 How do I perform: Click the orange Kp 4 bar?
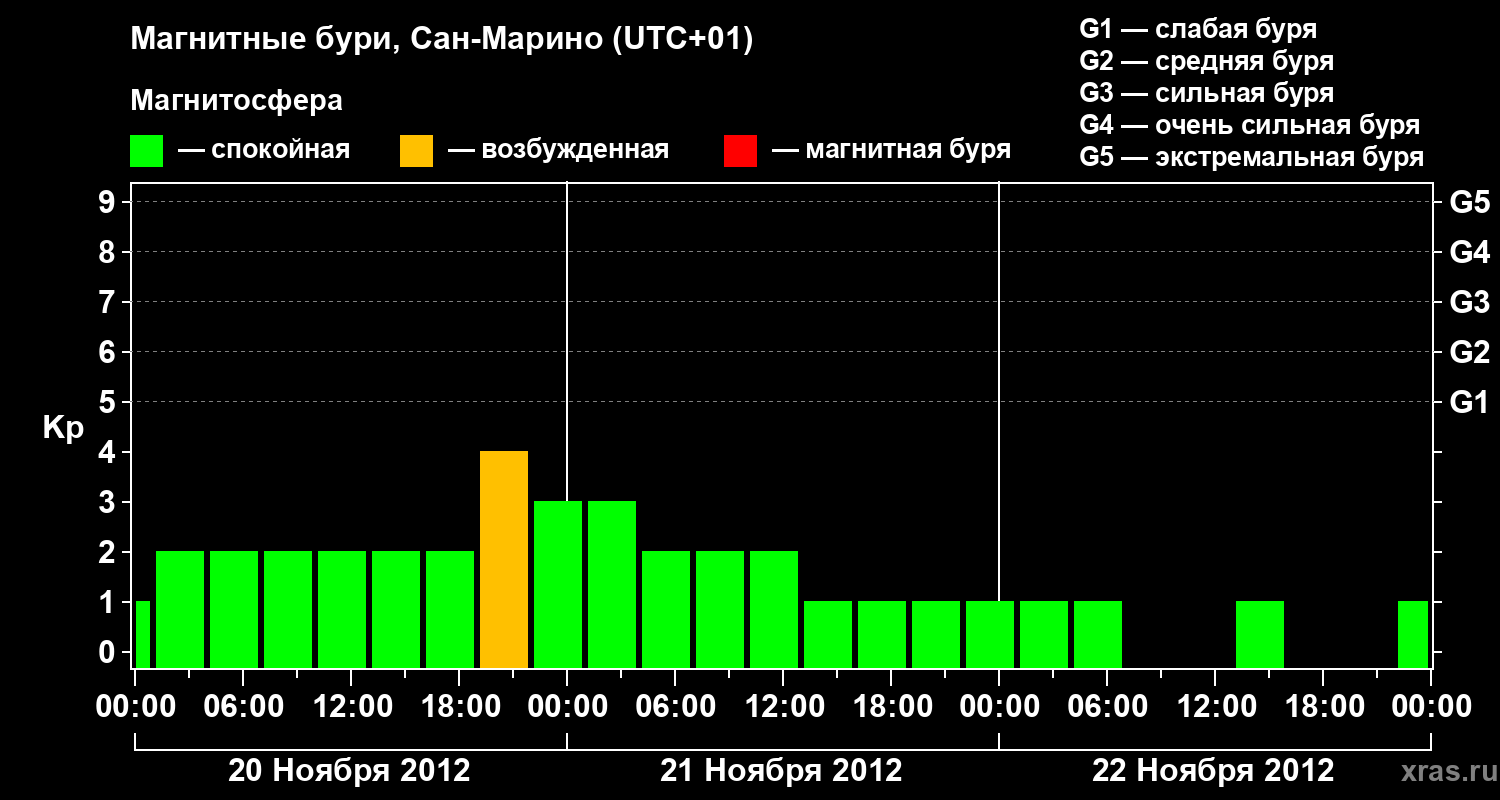504,560
